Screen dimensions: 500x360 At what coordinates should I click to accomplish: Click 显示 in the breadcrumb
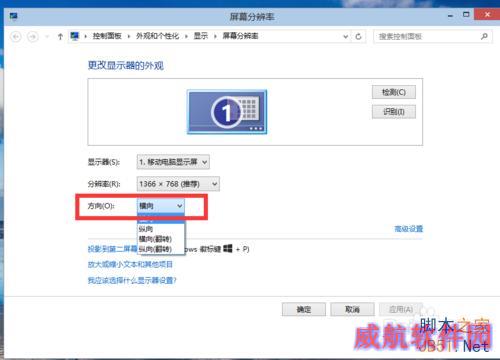[201, 36]
